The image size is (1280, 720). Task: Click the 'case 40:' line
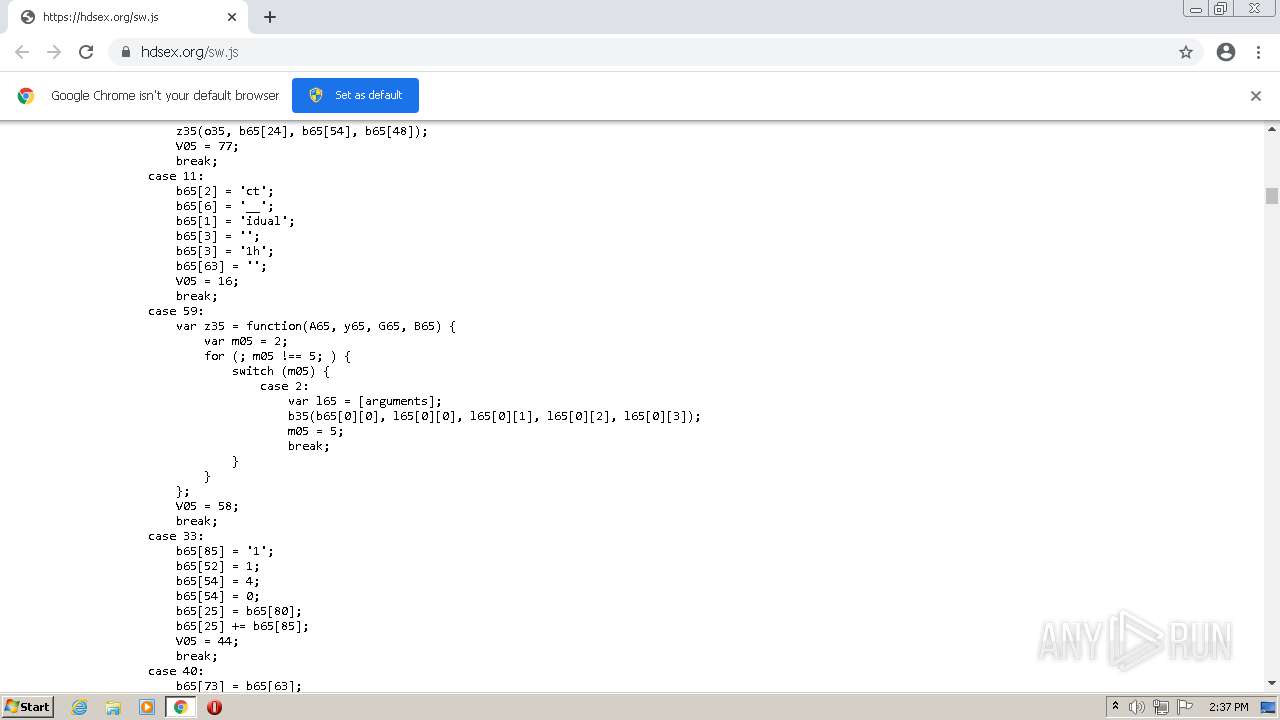176,671
